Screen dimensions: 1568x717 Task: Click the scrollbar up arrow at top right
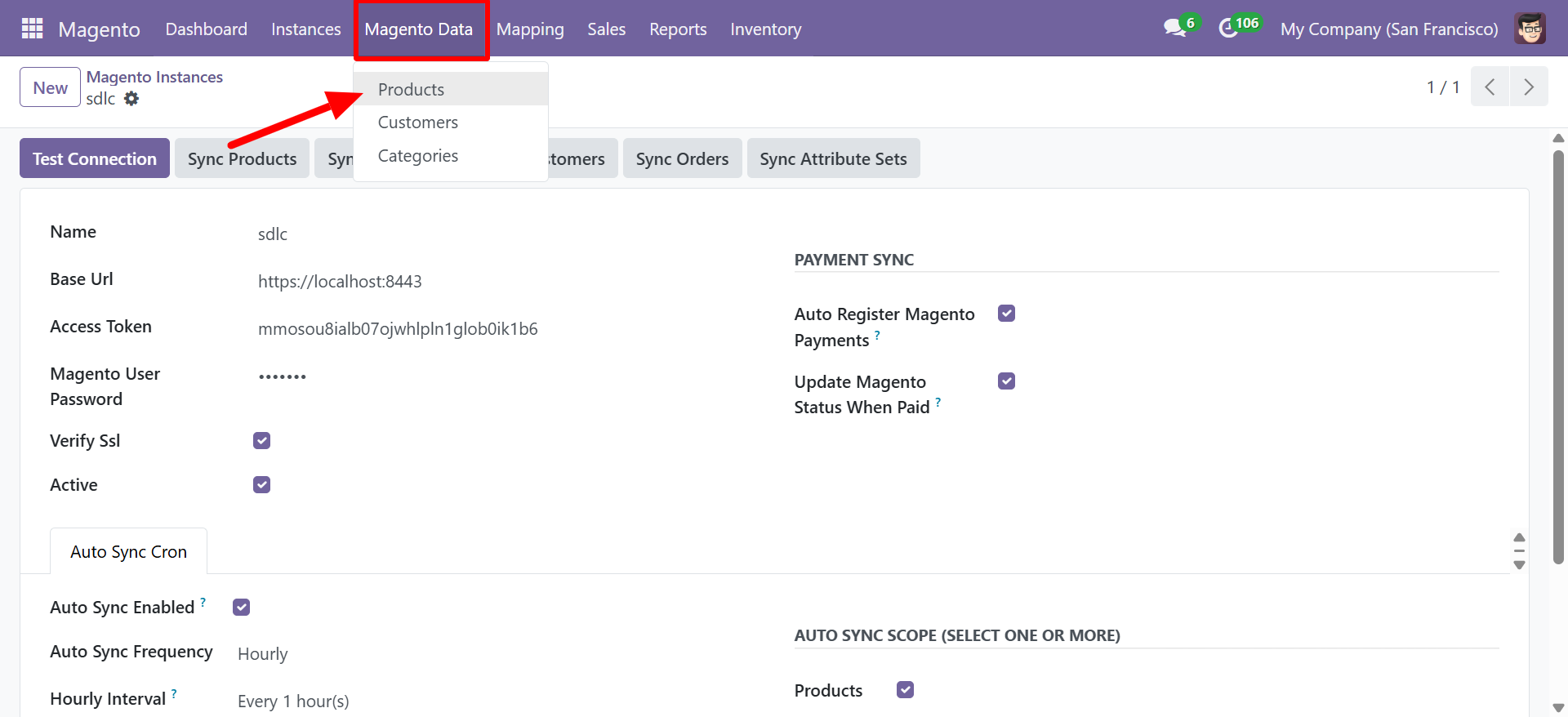[x=1558, y=138]
